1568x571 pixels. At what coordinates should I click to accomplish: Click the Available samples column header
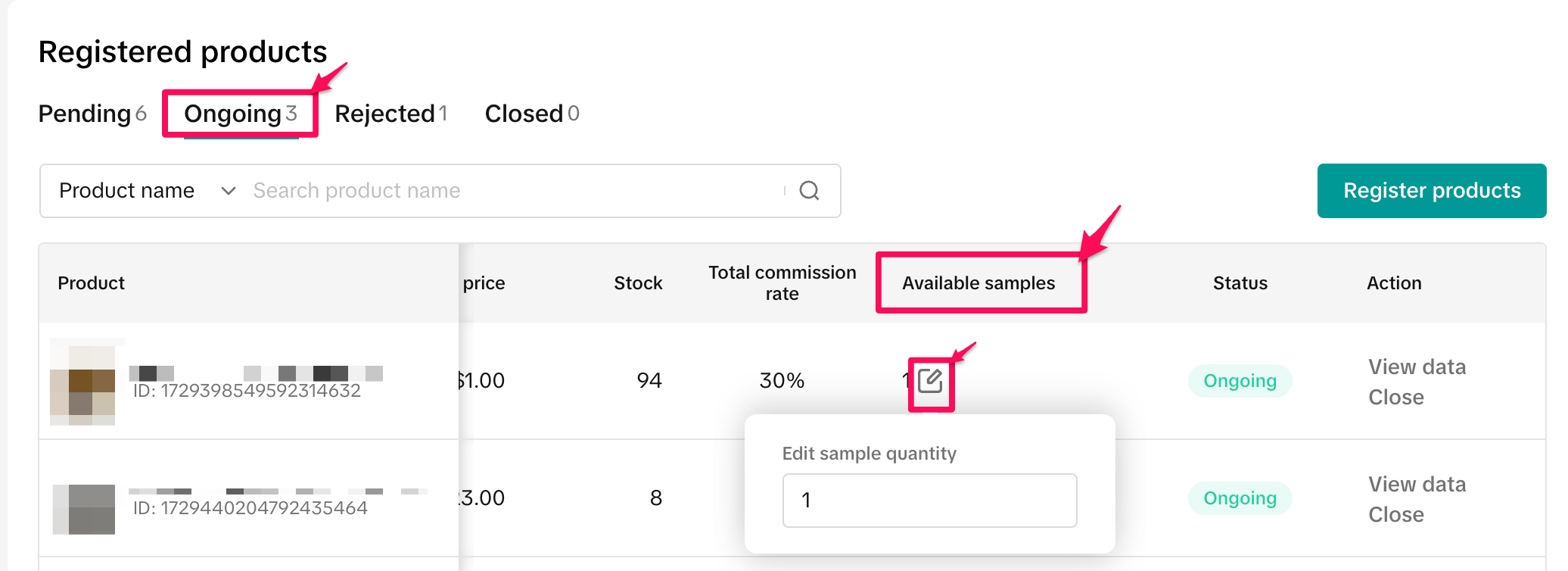[978, 283]
